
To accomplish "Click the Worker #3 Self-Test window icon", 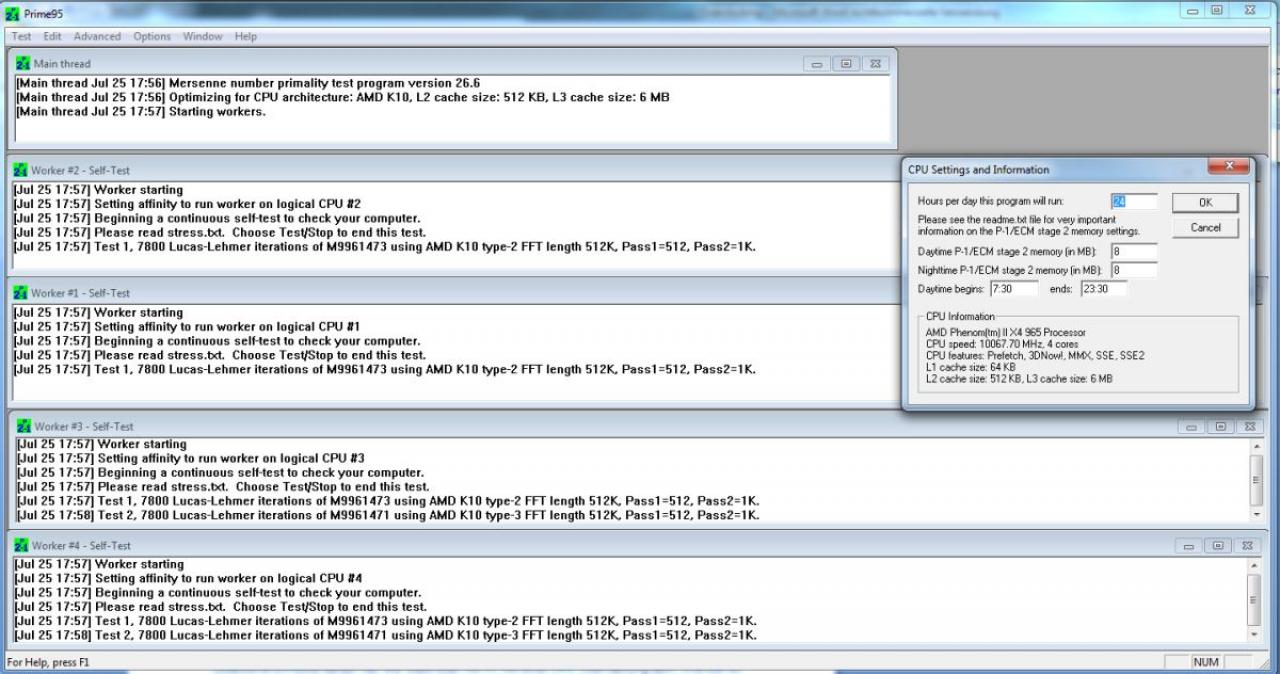I will (x=24, y=426).
